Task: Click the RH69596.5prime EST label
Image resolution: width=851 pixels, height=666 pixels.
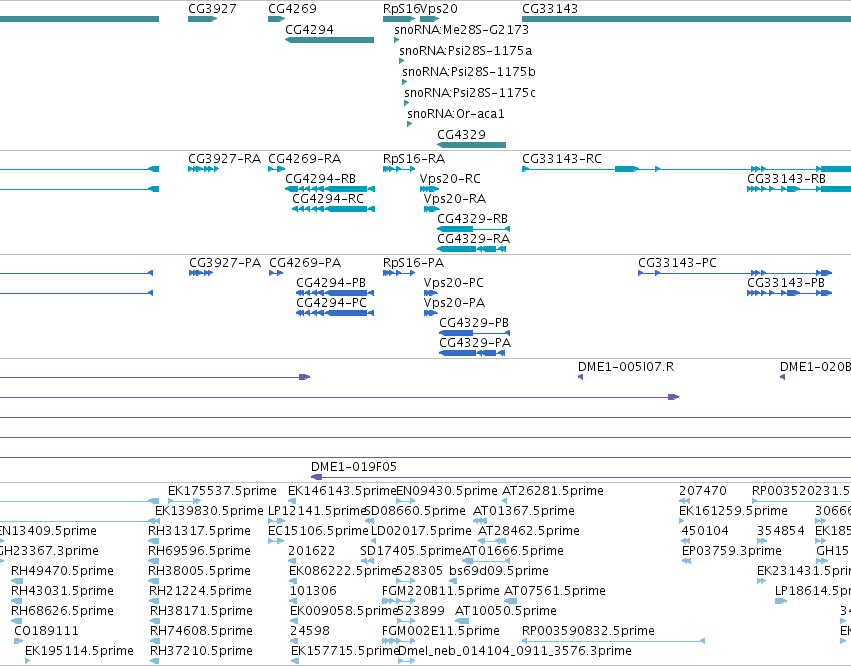Action: pyautogui.click(x=199, y=551)
